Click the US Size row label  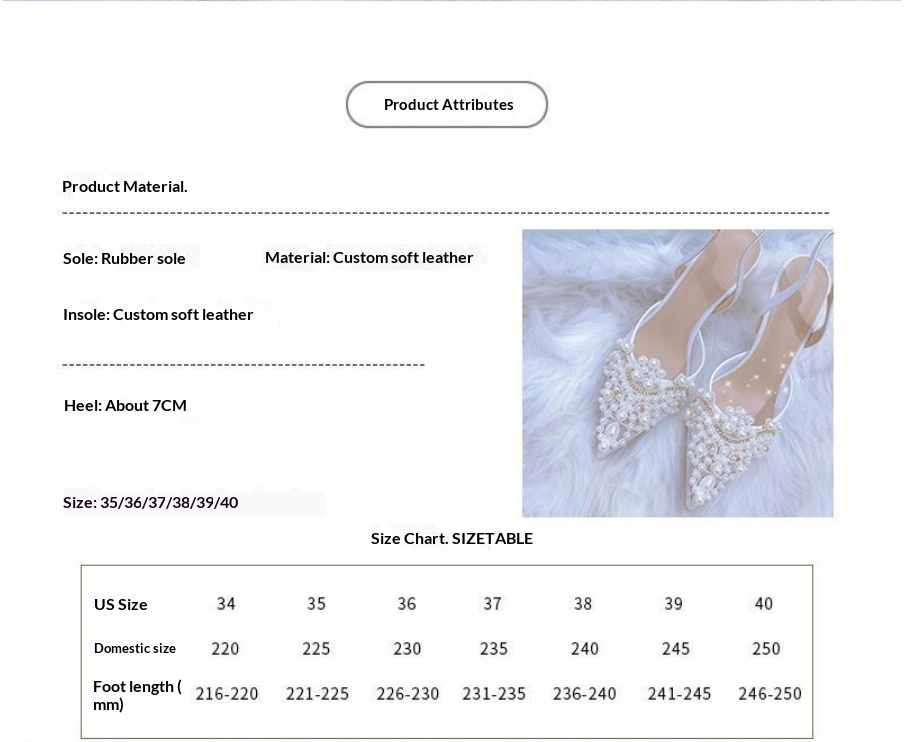(121, 604)
